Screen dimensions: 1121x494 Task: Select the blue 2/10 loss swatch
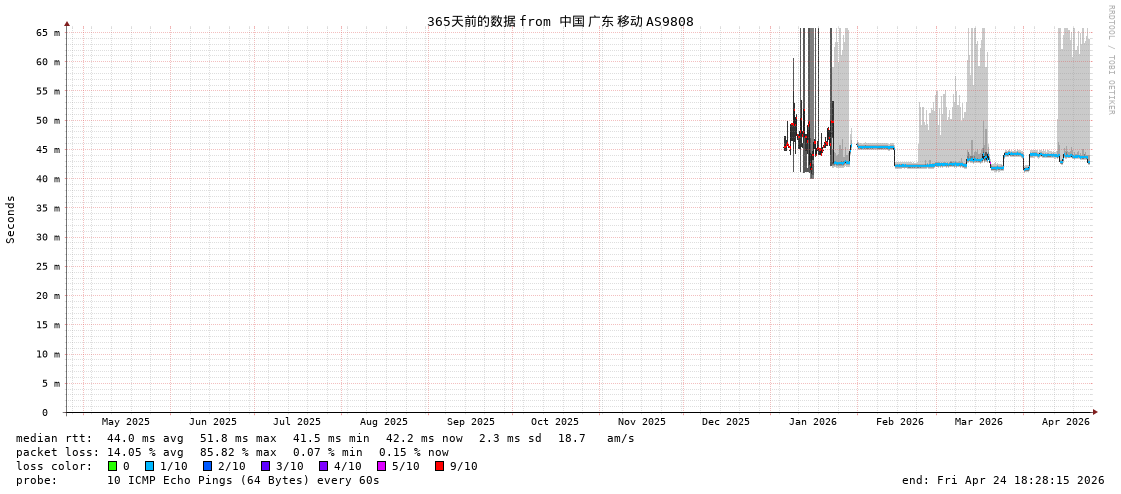(x=207, y=466)
